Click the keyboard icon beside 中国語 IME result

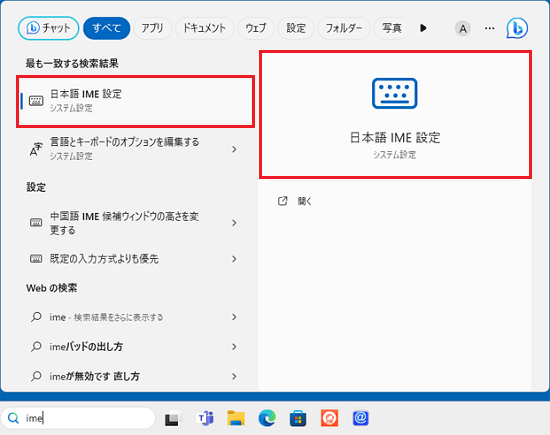(x=36, y=222)
